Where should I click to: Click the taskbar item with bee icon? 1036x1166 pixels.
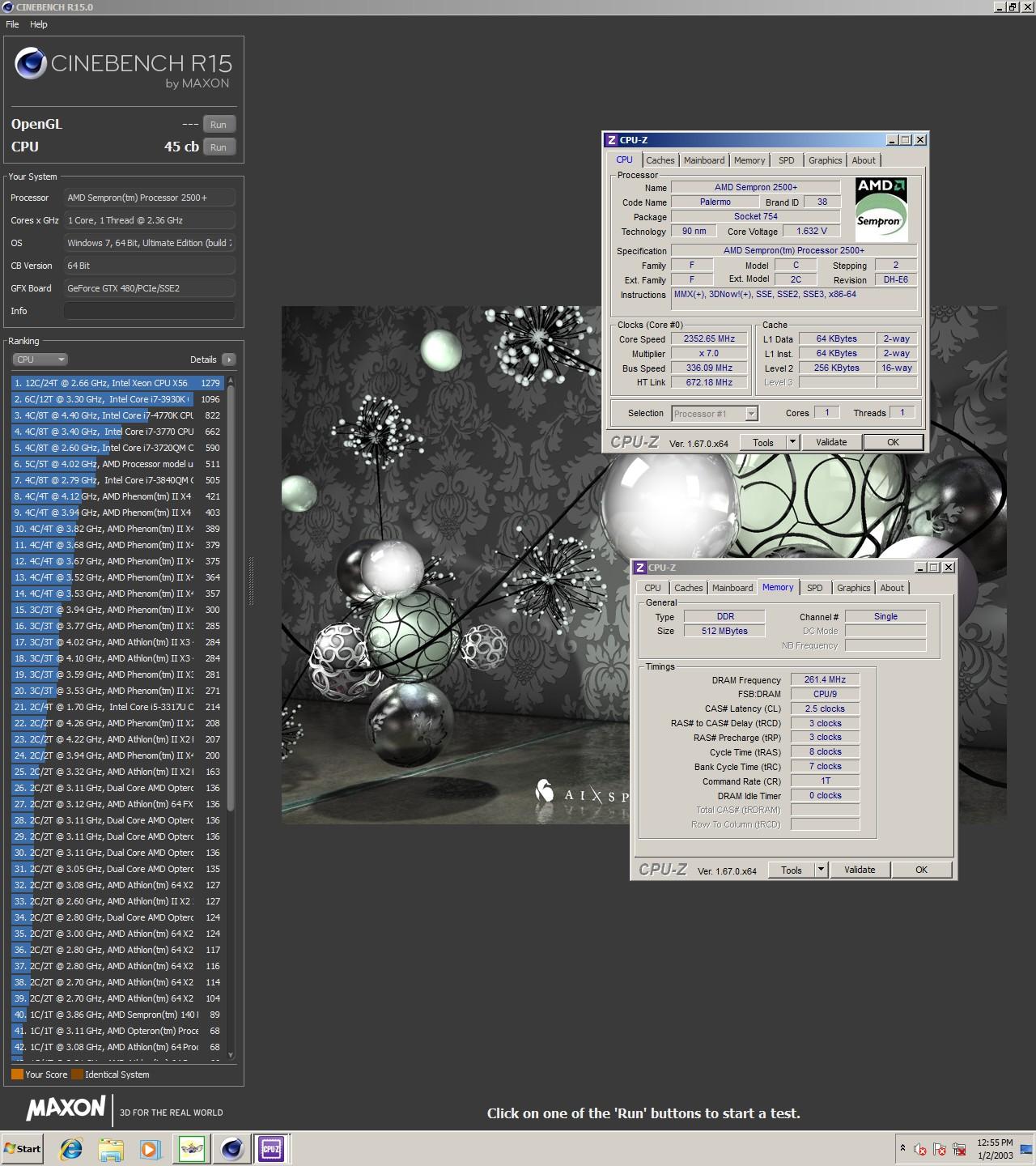[x=192, y=1148]
